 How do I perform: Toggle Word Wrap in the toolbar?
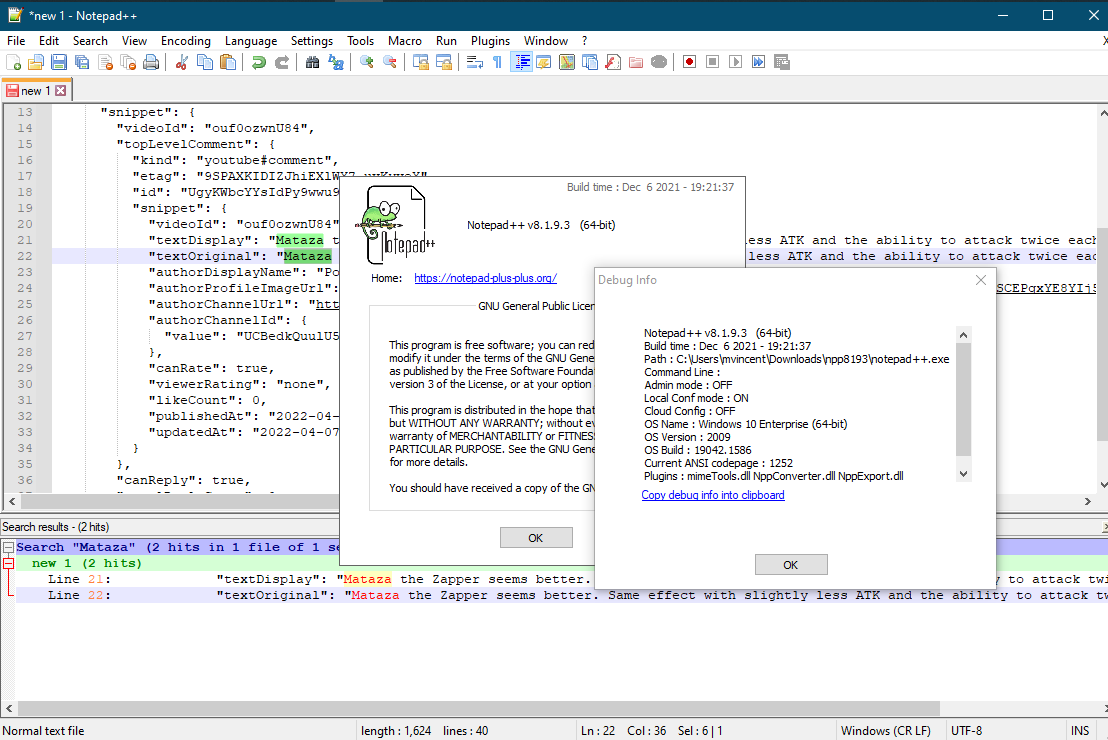tap(474, 62)
